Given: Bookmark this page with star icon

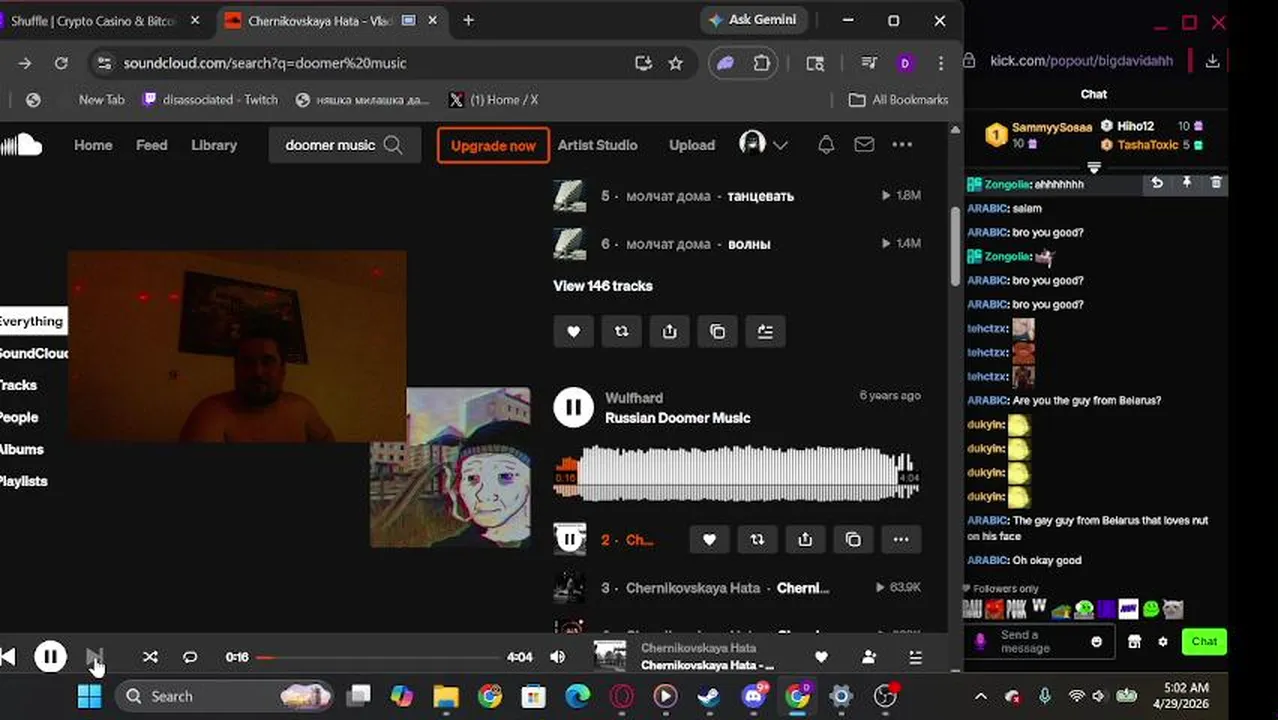Looking at the screenshot, I should click(676, 63).
